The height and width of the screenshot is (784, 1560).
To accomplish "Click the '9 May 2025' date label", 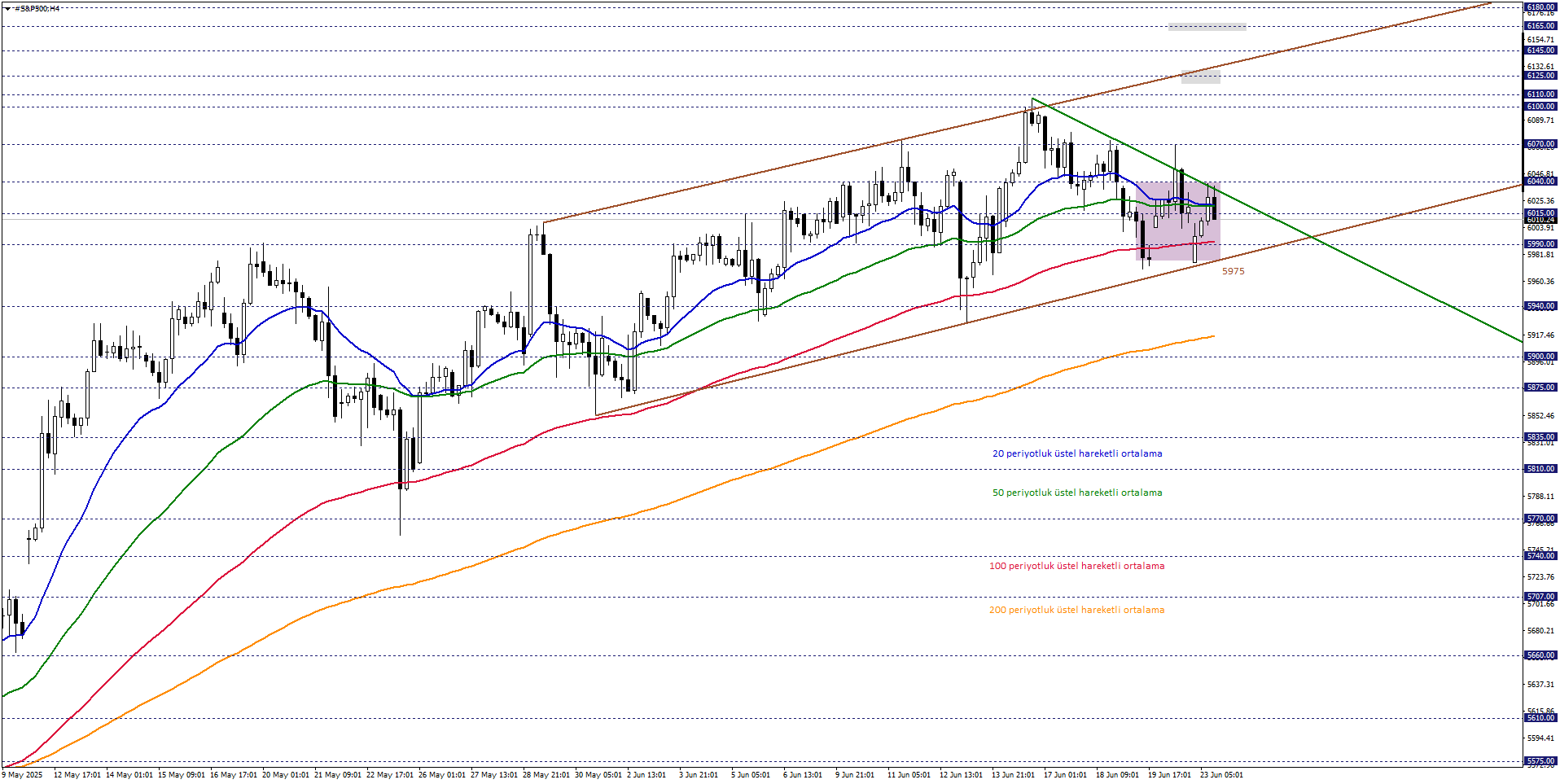I will [x=23, y=775].
